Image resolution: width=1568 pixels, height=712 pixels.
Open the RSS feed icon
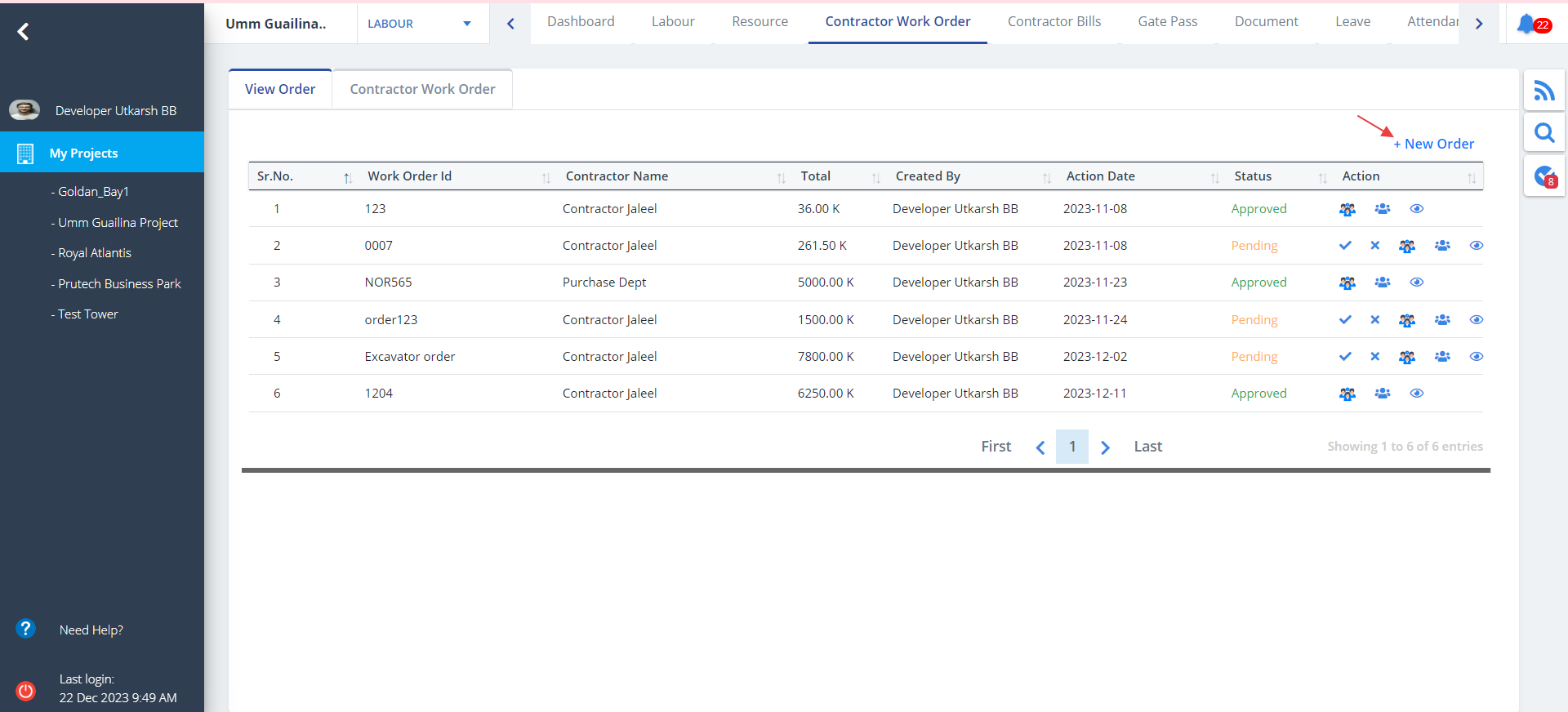[1543, 91]
